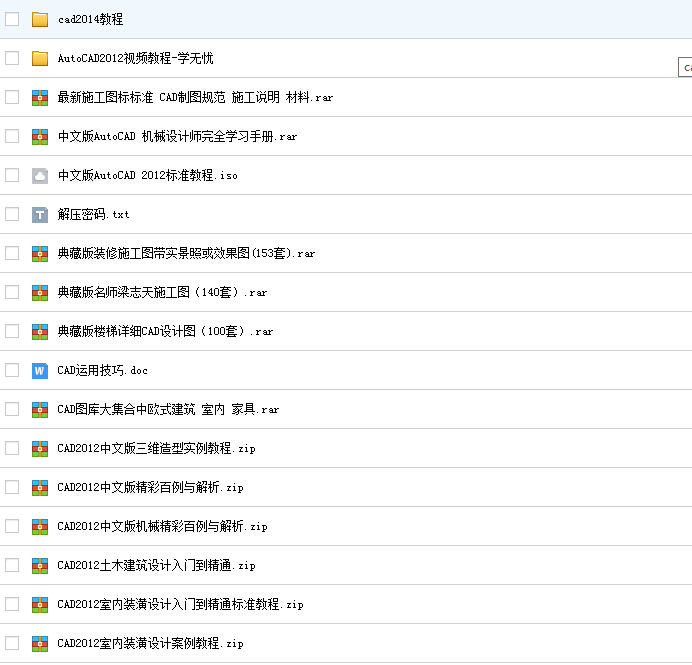This screenshot has width=692, height=665.
Task: Click the archive icon for CAD2012中文版机械精彩百例与解析.zip
Action: pos(40,526)
